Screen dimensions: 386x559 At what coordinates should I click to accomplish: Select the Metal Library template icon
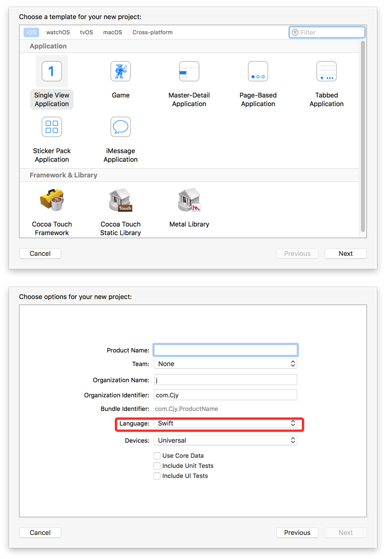coord(189,200)
